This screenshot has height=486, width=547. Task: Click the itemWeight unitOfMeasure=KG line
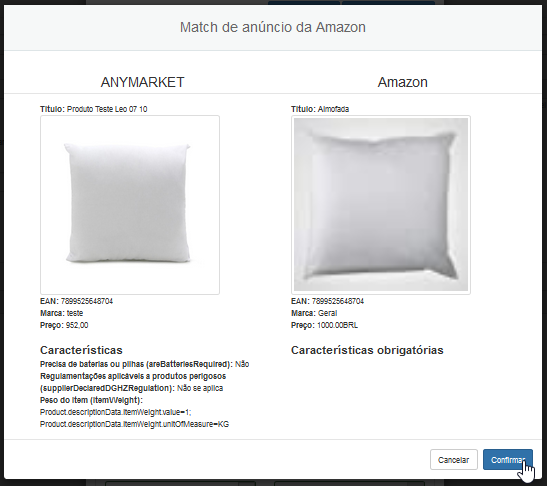click(134, 424)
